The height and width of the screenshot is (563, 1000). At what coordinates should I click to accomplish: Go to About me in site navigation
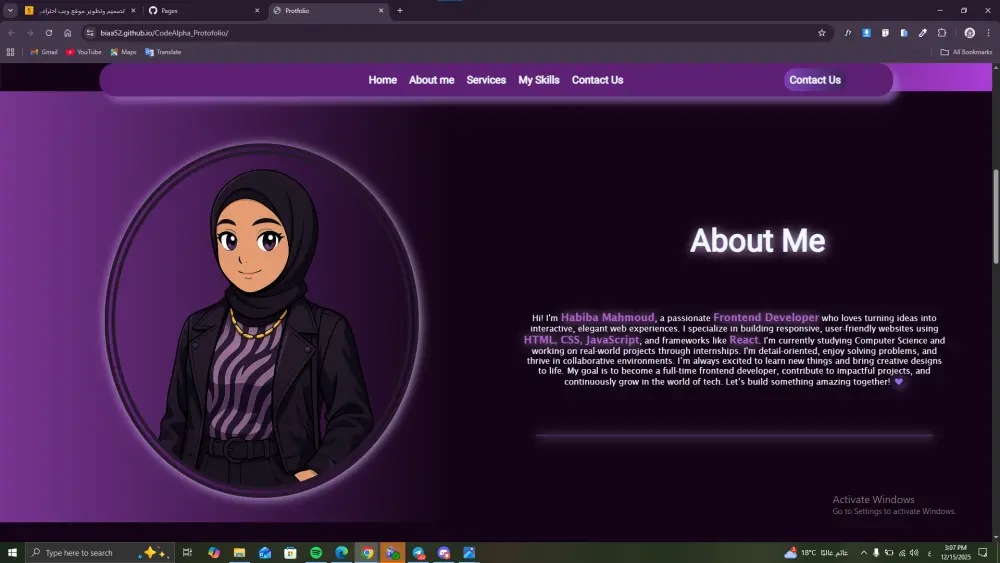point(431,80)
